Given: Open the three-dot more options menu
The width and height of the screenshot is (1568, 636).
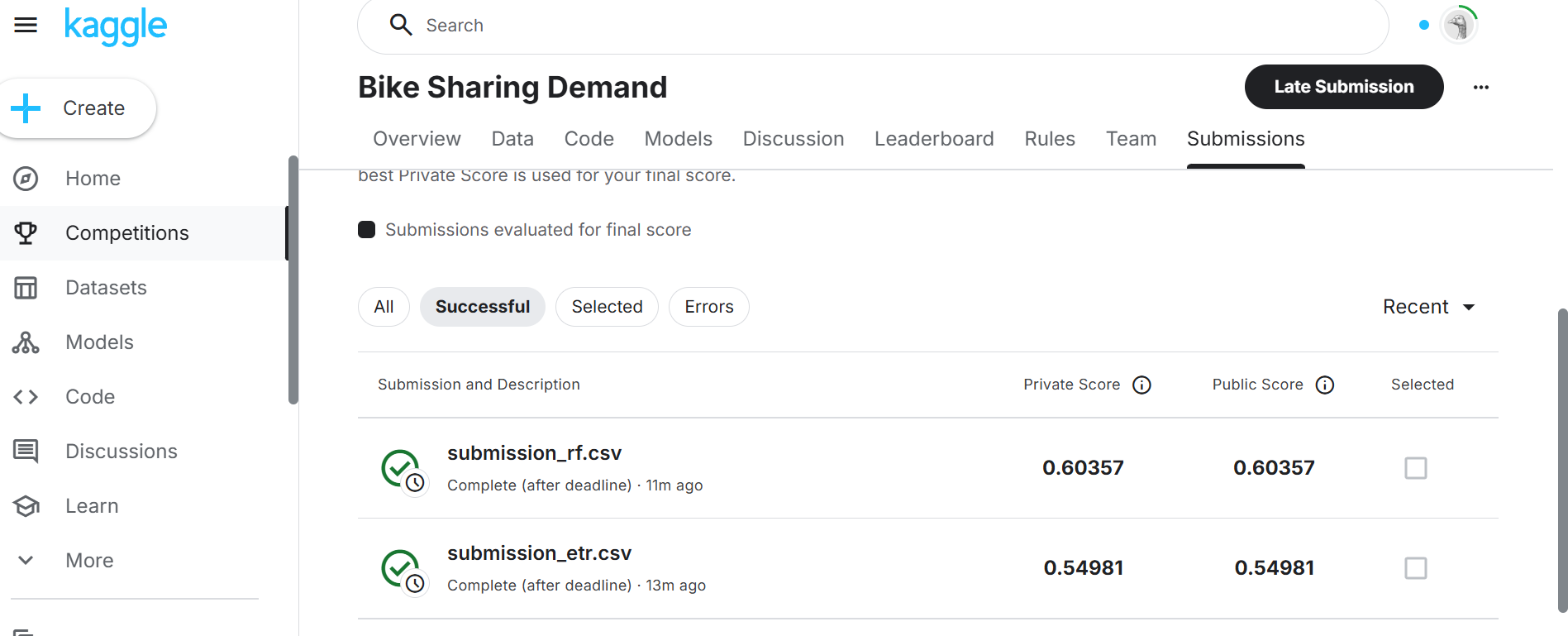Looking at the screenshot, I should coord(1480,87).
